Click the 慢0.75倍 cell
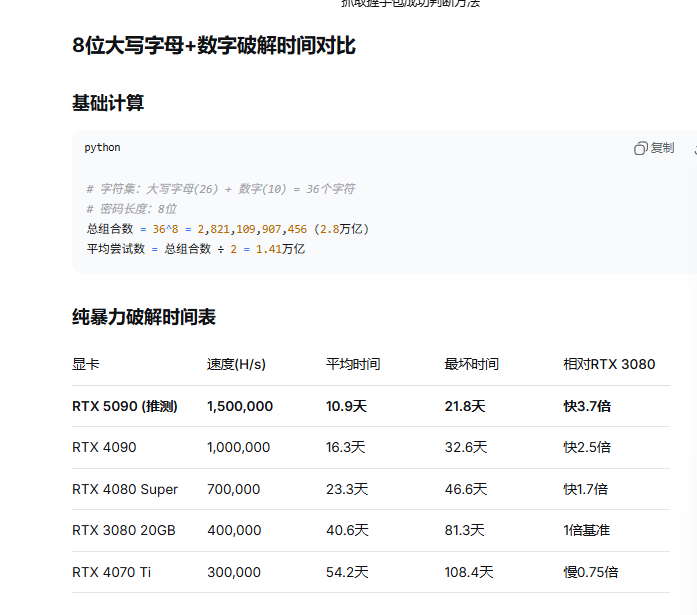This screenshot has height=615, width=697. click(591, 572)
